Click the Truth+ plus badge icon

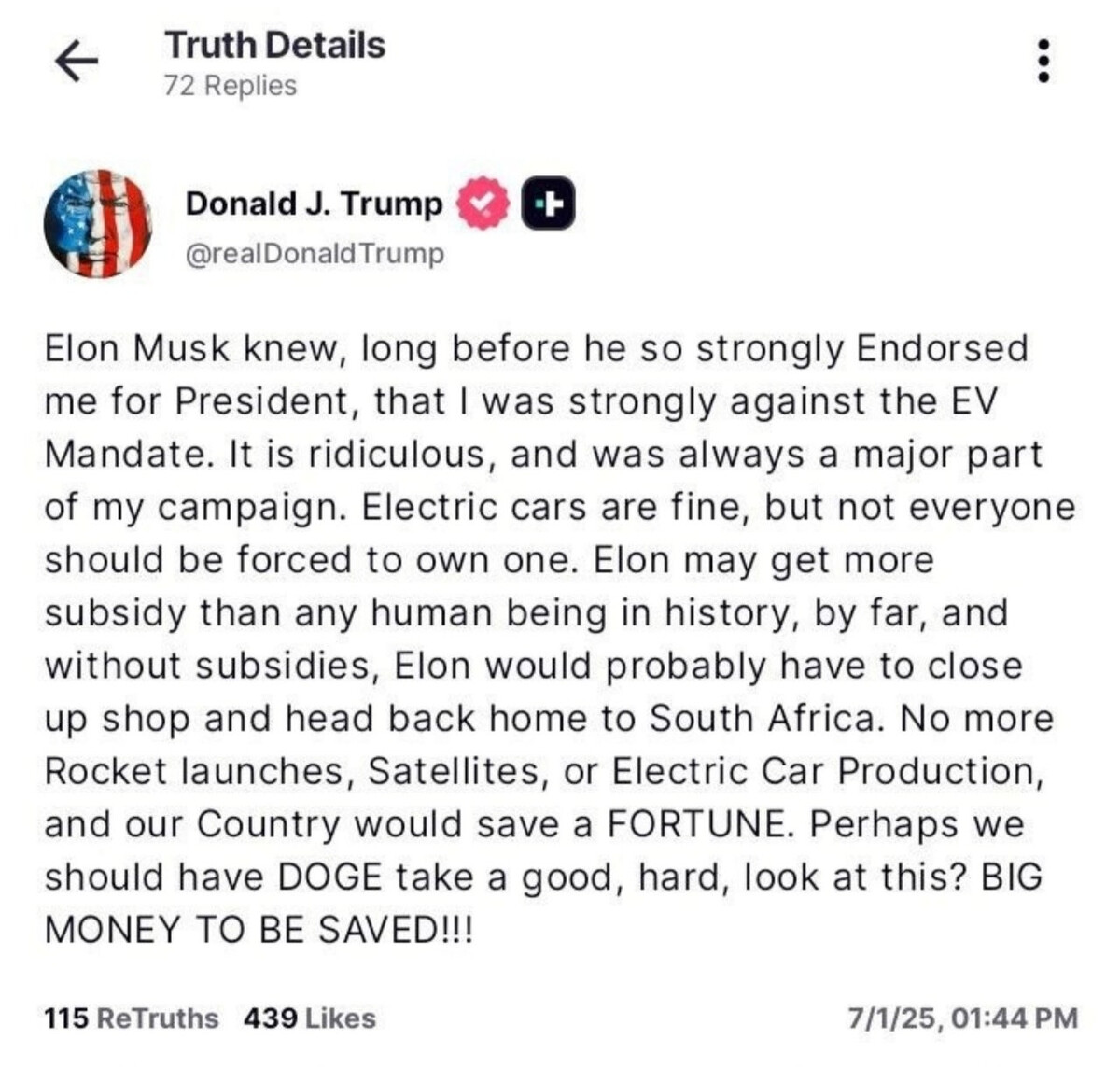(x=548, y=204)
